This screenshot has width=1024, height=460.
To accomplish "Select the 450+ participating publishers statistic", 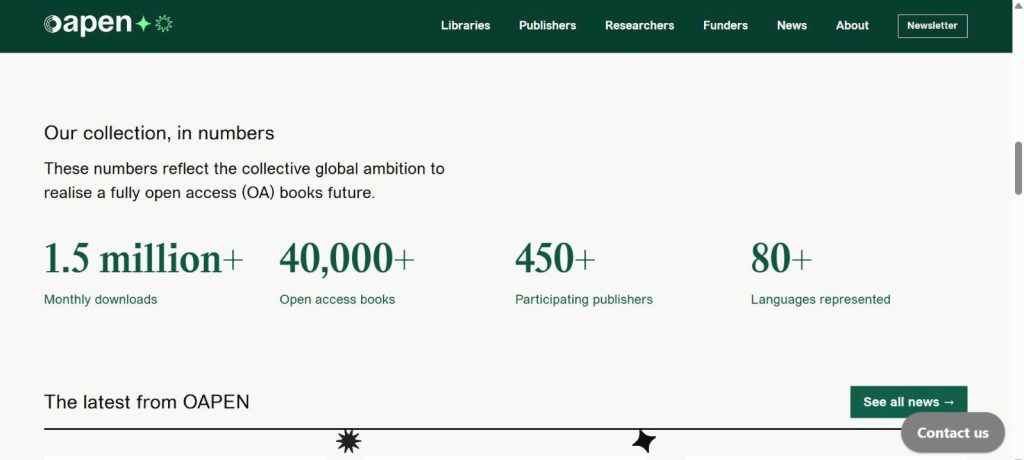I will pyautogui.click(x=555, y=259).
